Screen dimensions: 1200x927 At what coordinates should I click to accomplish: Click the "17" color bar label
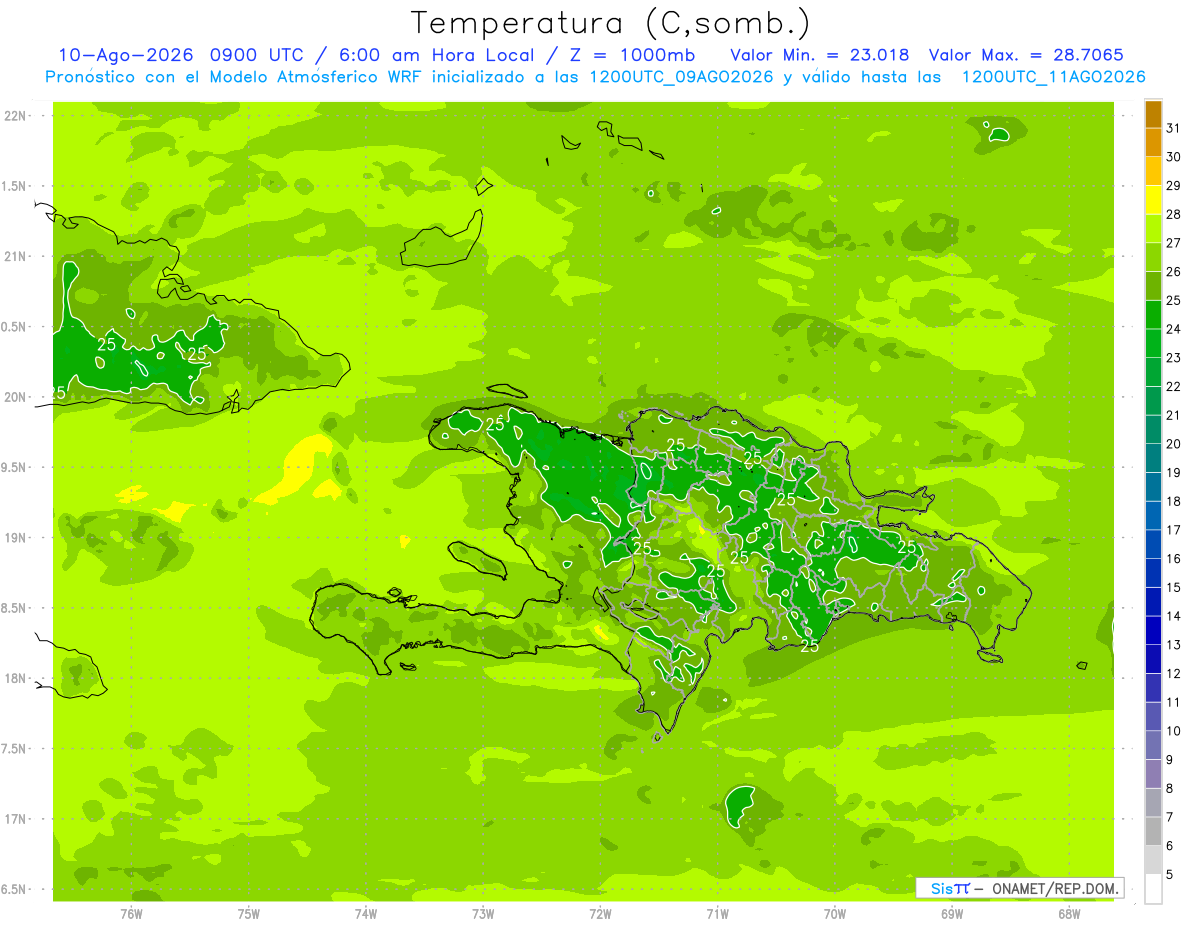pyautogui.click(x=1174, y=530)
